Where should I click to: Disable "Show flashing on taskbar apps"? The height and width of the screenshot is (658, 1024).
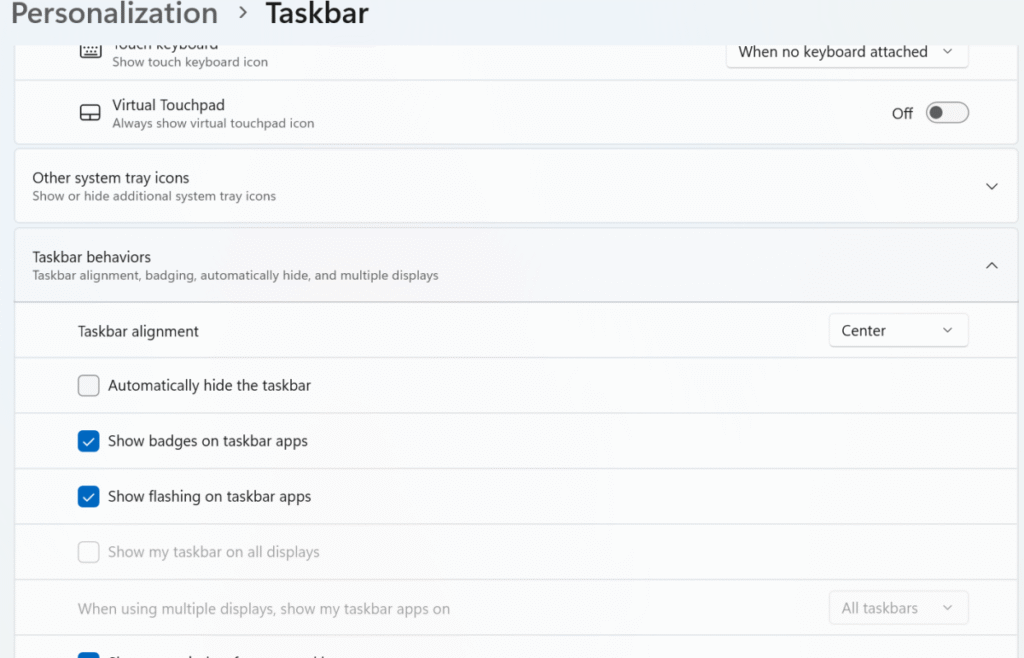coord(88,496)
